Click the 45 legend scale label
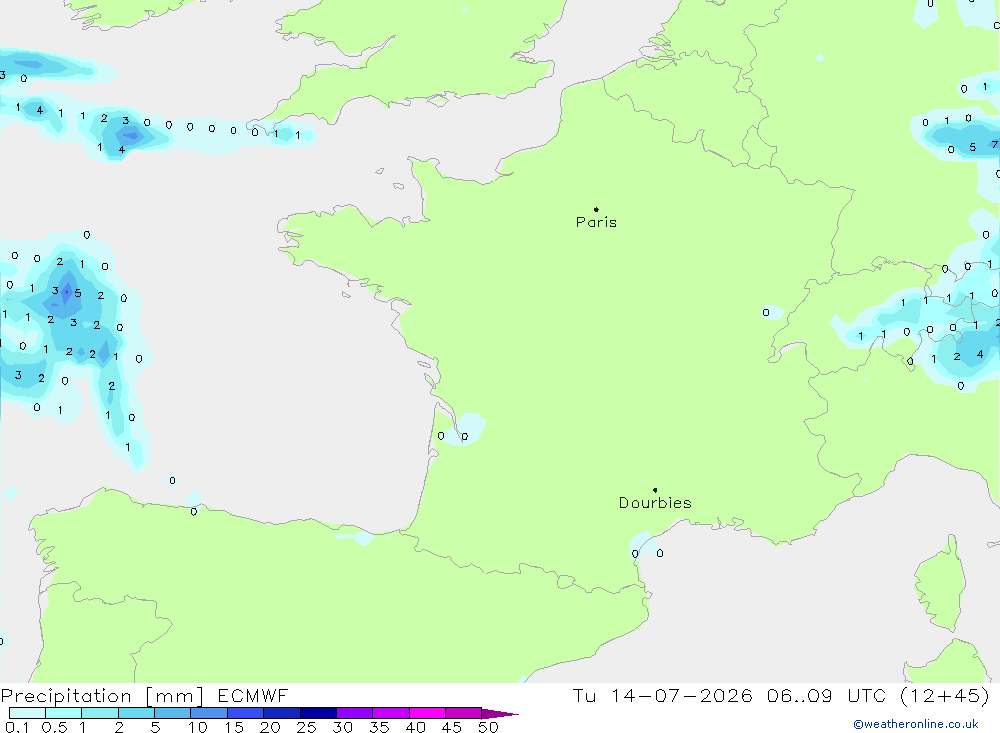This screenshot has width=1000, height=733. [452, 727]
